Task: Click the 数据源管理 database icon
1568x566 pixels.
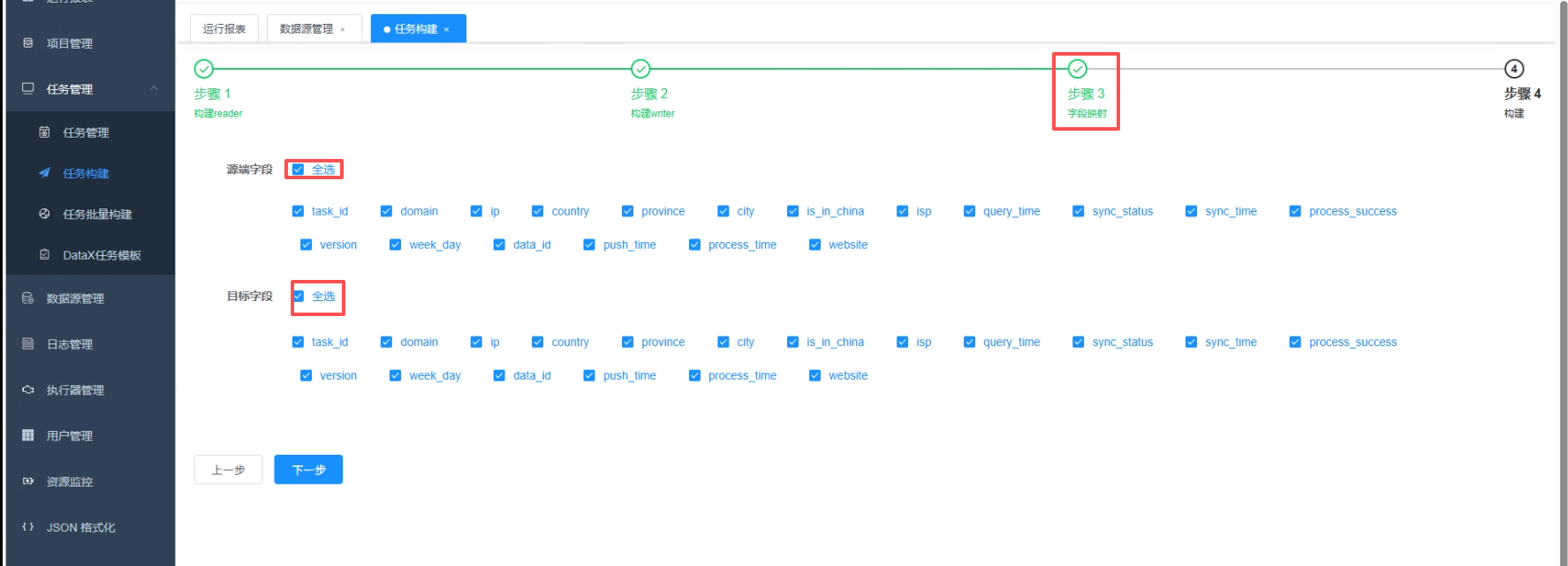Action: coord(28,298)
